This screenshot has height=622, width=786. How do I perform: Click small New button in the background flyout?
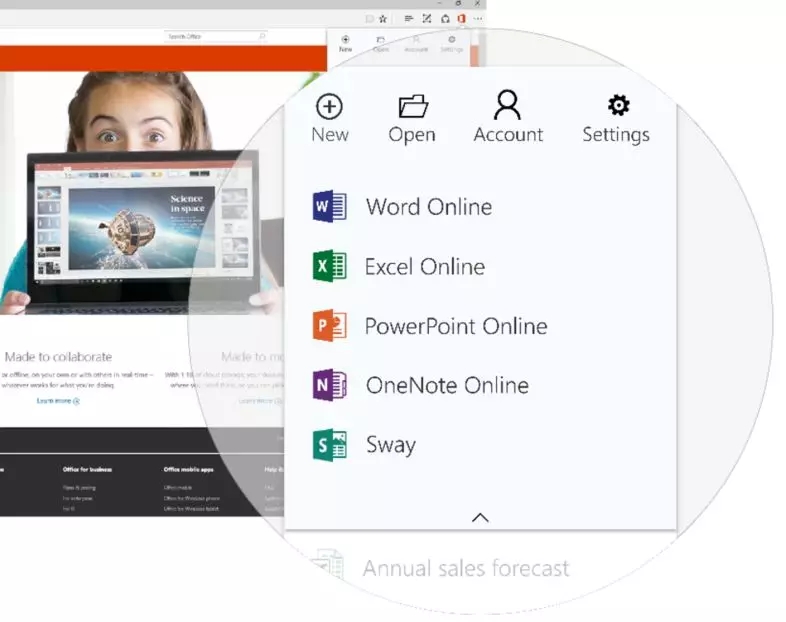pos(345,44)
